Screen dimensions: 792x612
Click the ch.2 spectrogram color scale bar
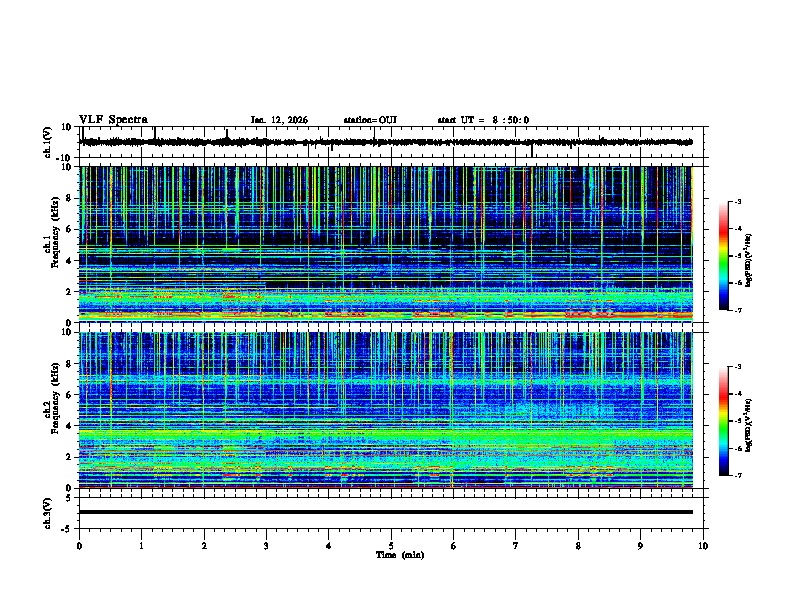pyautogui.click(x=724, y=421)
